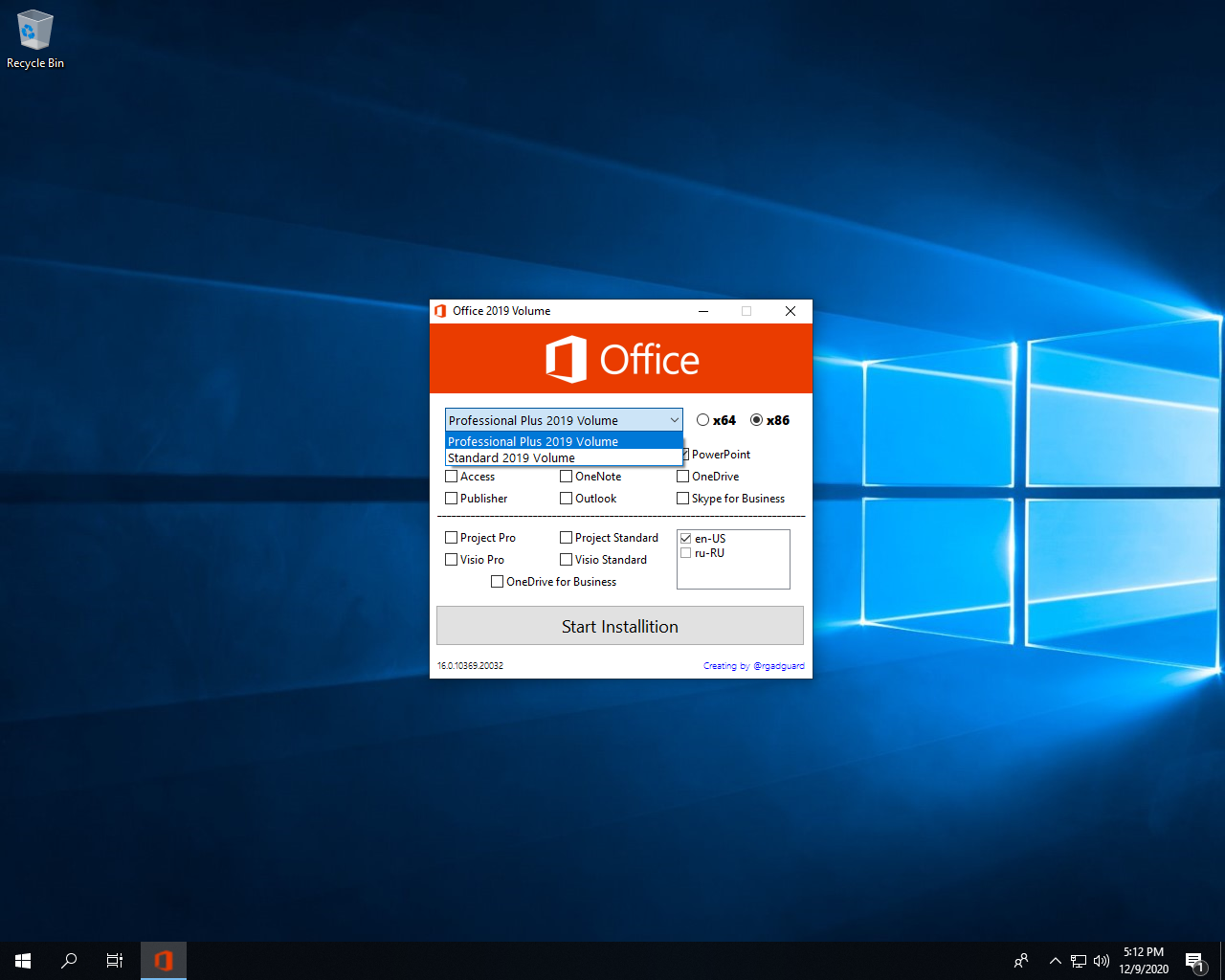Close the Office 2019 Volume window

coord(791,311)
